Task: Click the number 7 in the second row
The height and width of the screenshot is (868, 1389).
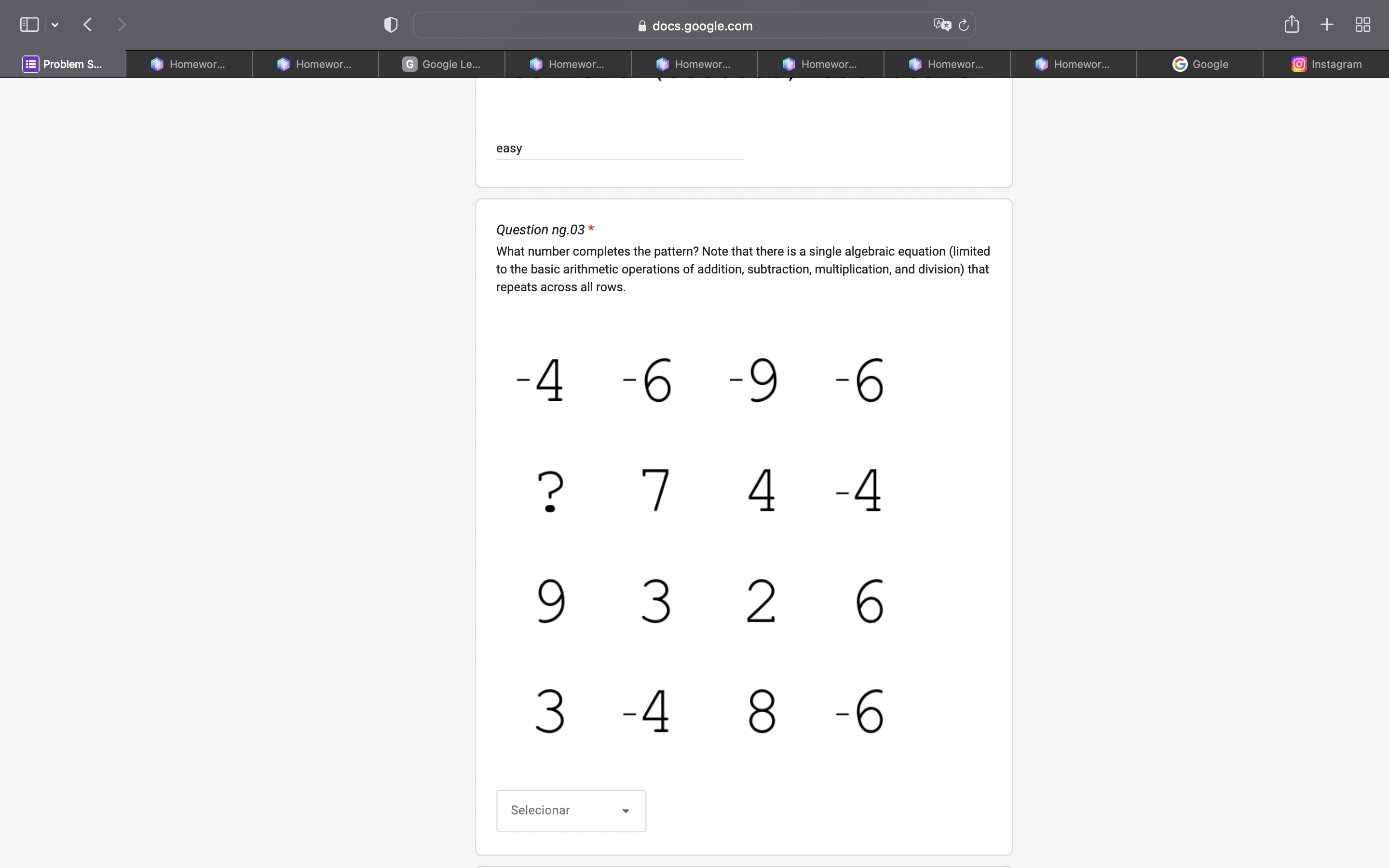Action: 655,489
